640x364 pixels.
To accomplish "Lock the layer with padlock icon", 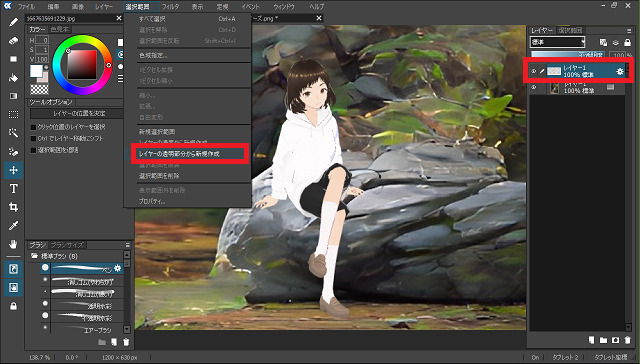I will 627,42.
